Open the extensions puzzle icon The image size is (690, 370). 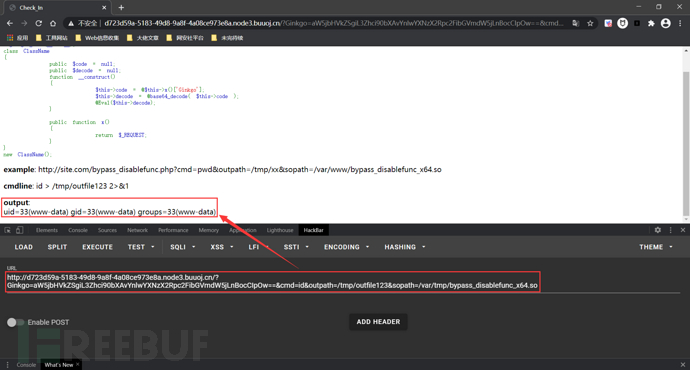click(651, 23)
